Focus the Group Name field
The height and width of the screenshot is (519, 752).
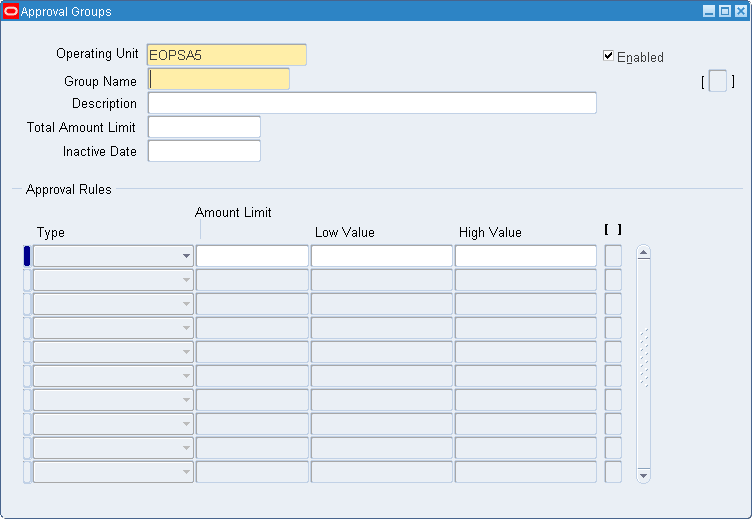[219, 79]
